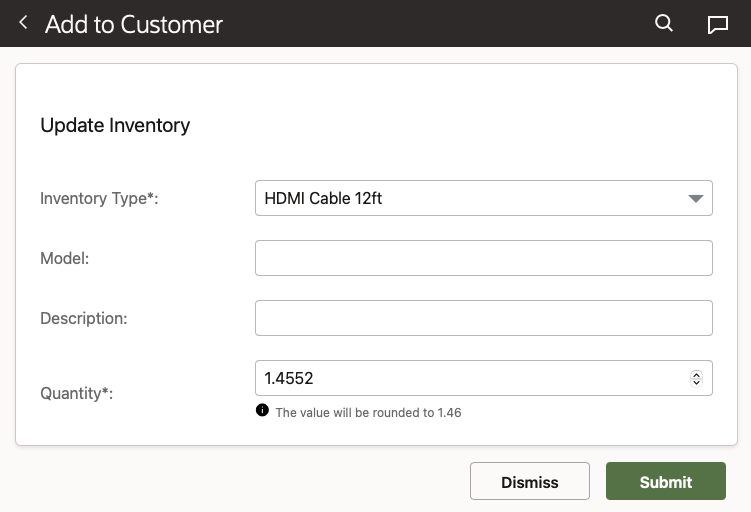Screen dimensions: 751x512
Task: Click the Model field label
Action: [x=65, y=258]
